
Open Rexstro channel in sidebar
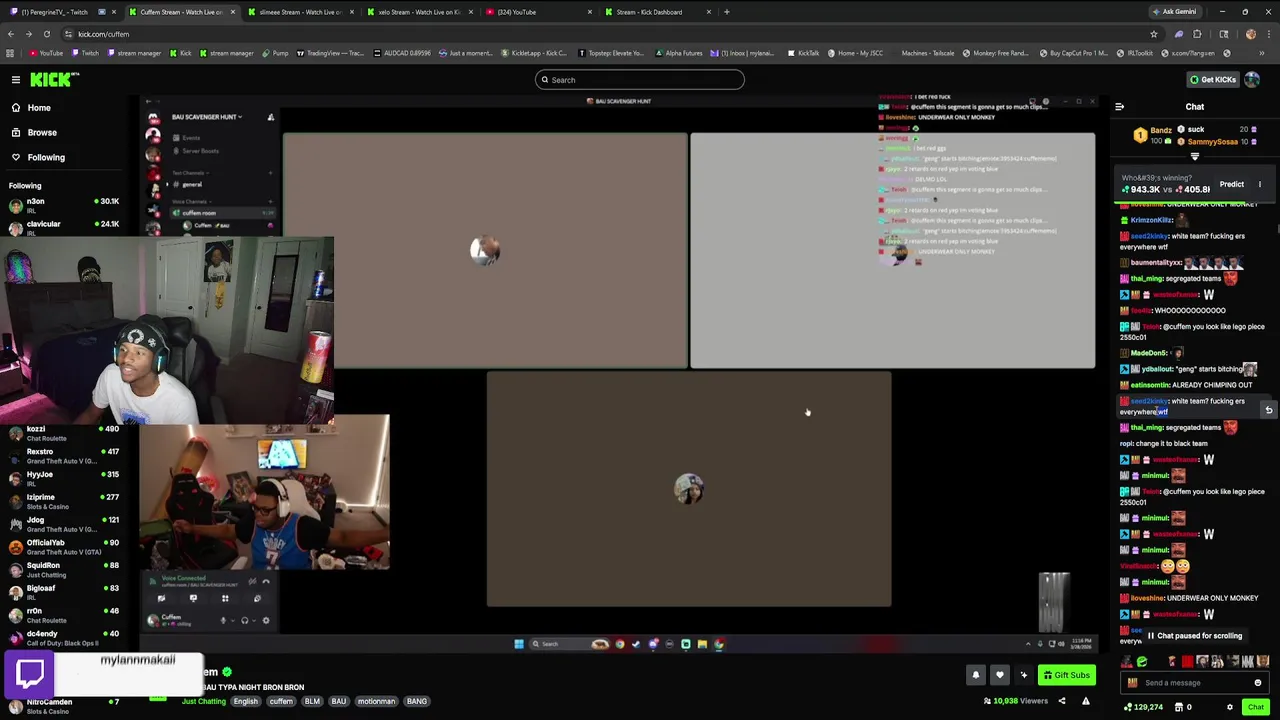[x=62, y=456]
